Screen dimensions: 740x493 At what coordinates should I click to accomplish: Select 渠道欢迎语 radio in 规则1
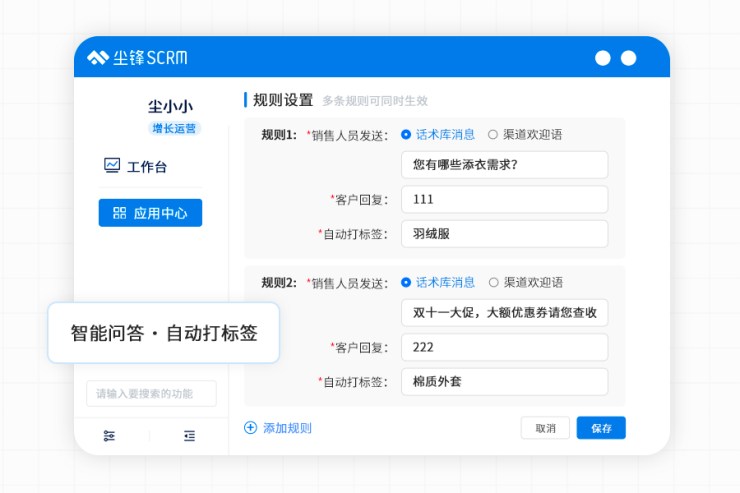point(493,134)
